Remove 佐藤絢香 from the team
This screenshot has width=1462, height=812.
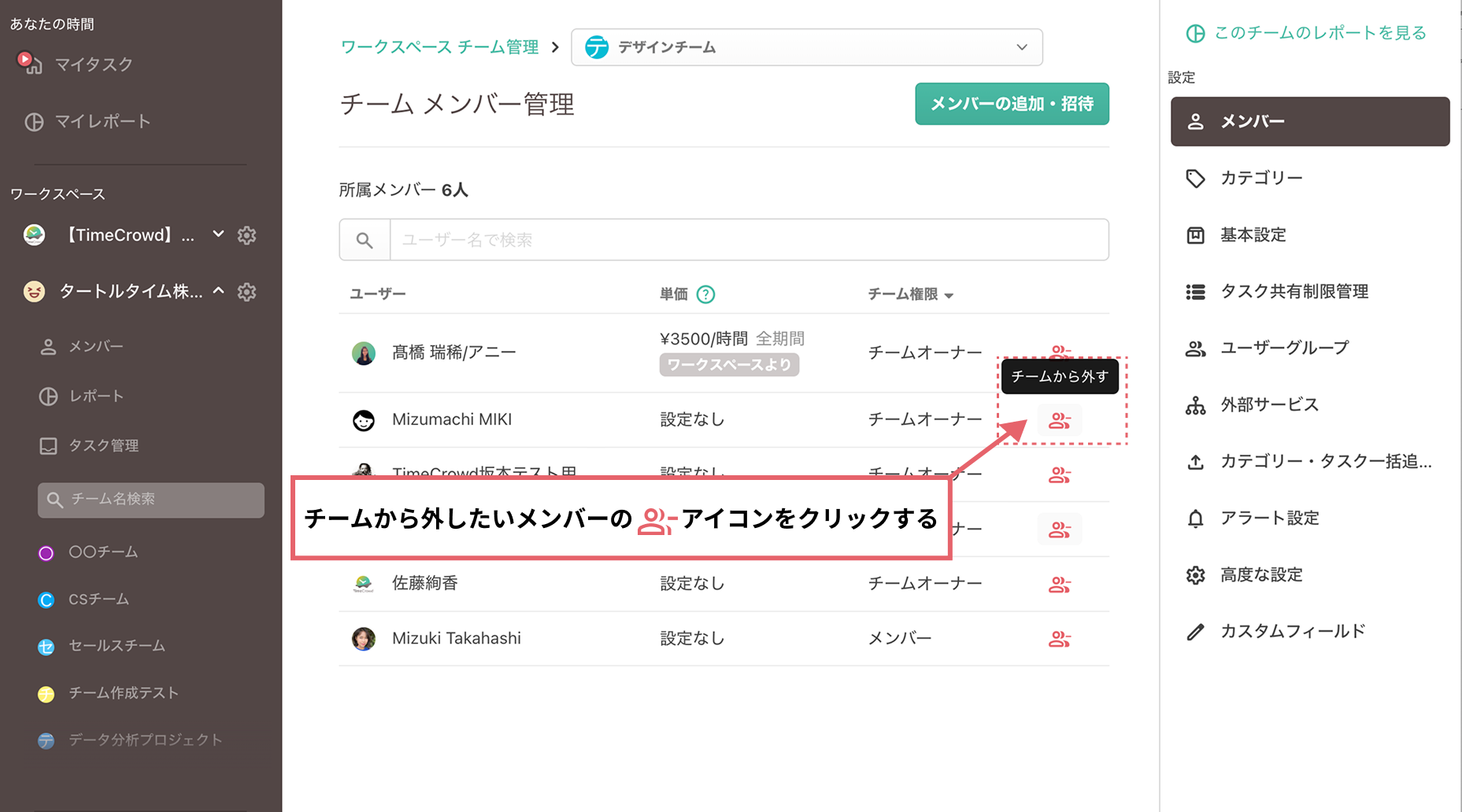pos(1060,584)
